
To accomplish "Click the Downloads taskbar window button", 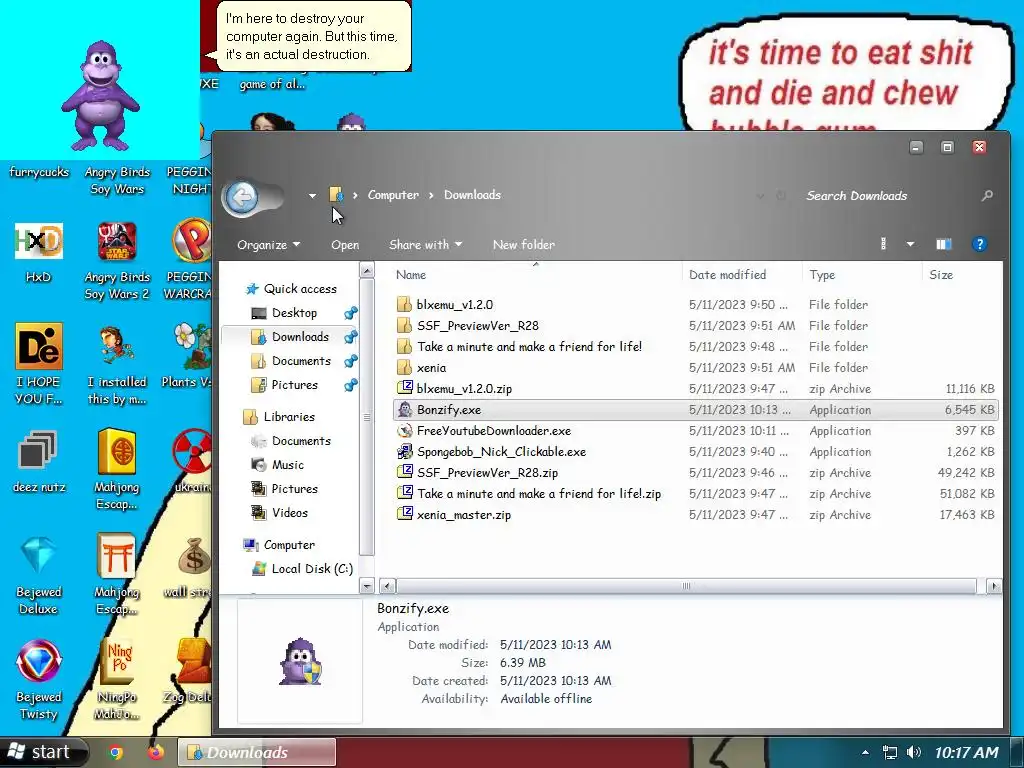I will [x=257, y=752].
